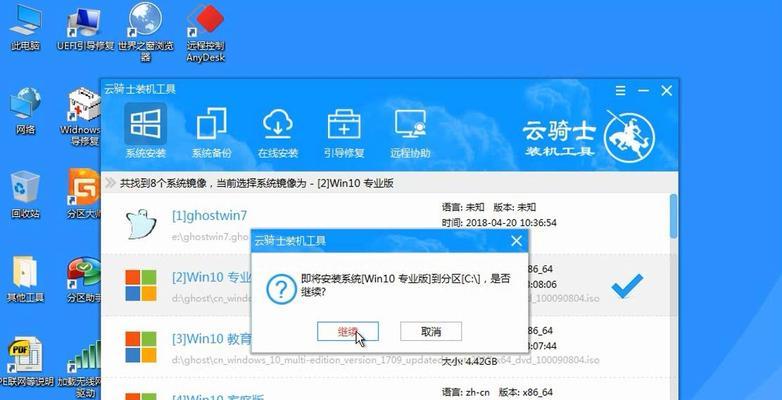
Task: Launch 远程控制 AnyDesk shortcut
Action: tap(205, 32)
